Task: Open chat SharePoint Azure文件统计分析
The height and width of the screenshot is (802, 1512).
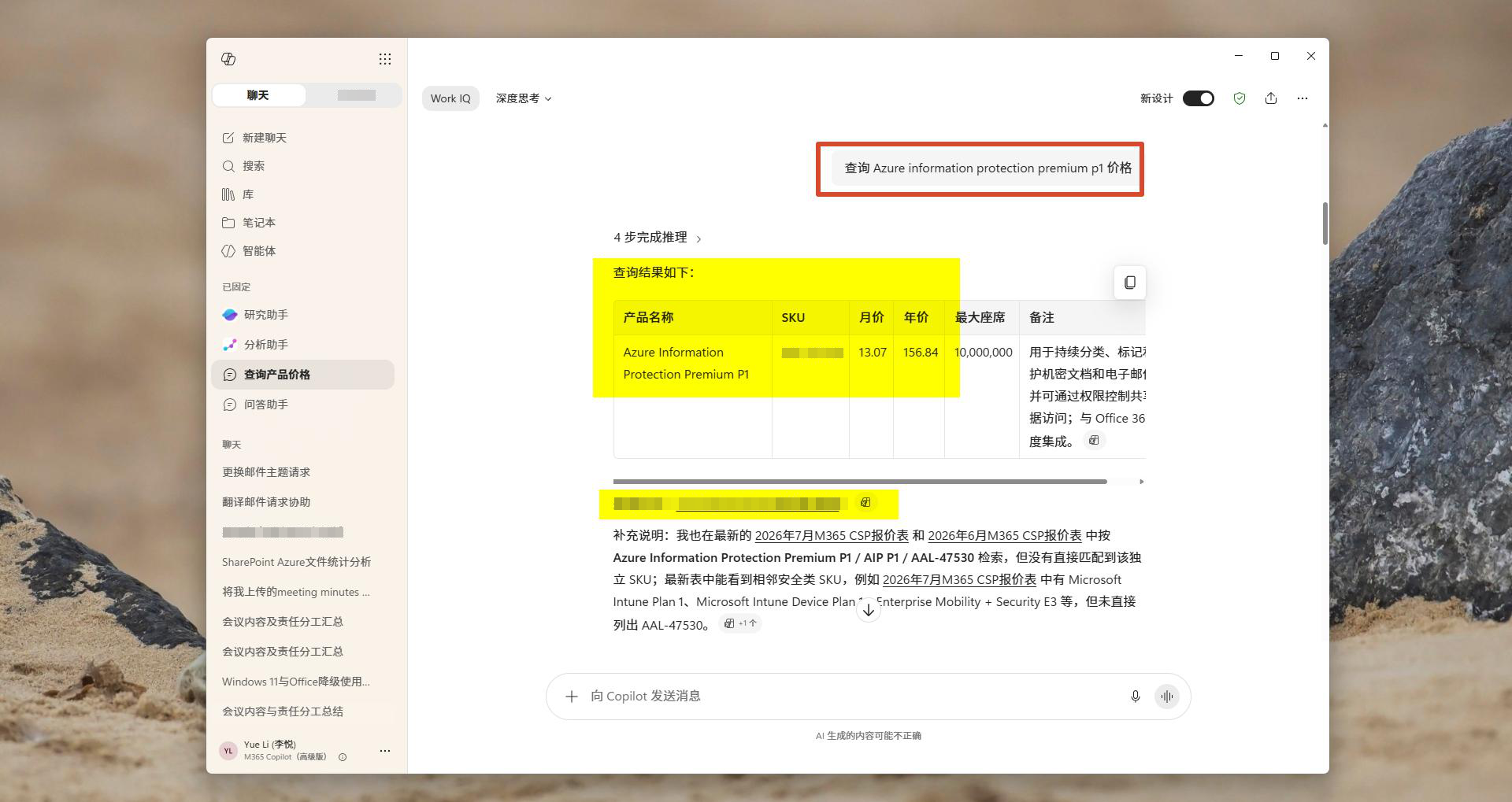Action: [x=296, y=562]
